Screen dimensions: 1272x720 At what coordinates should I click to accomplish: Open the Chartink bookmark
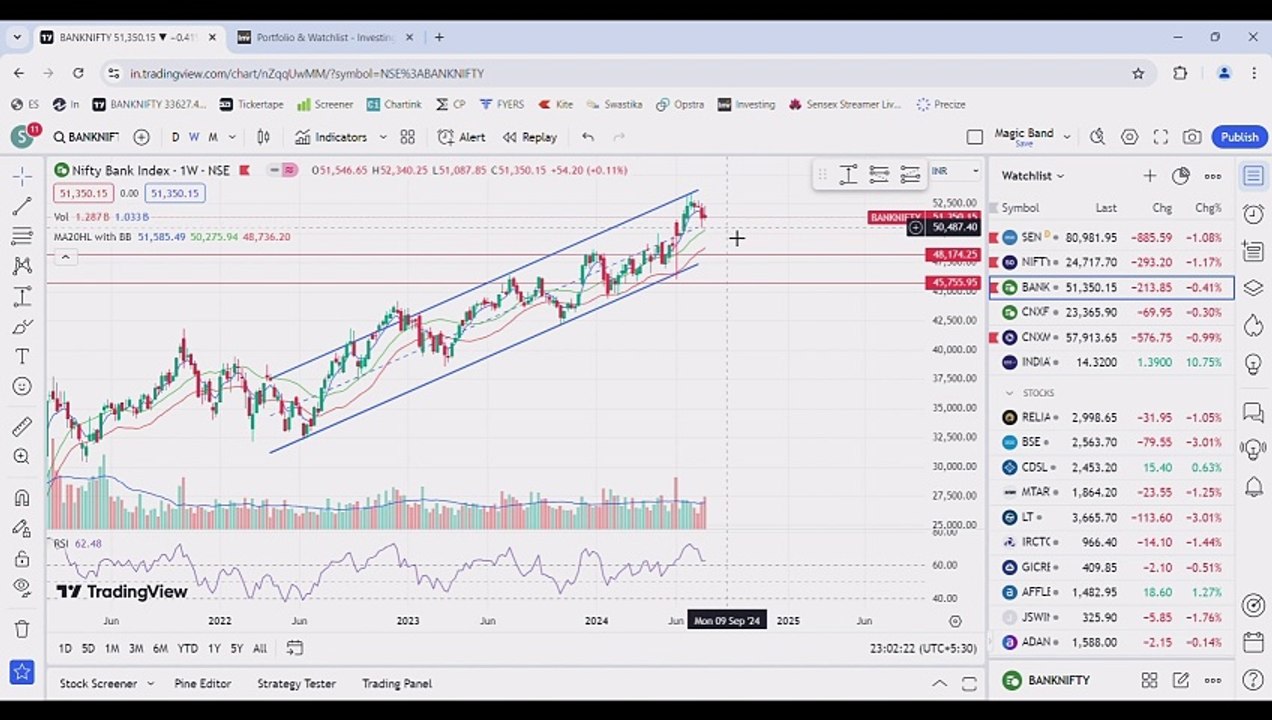[394, 104]
